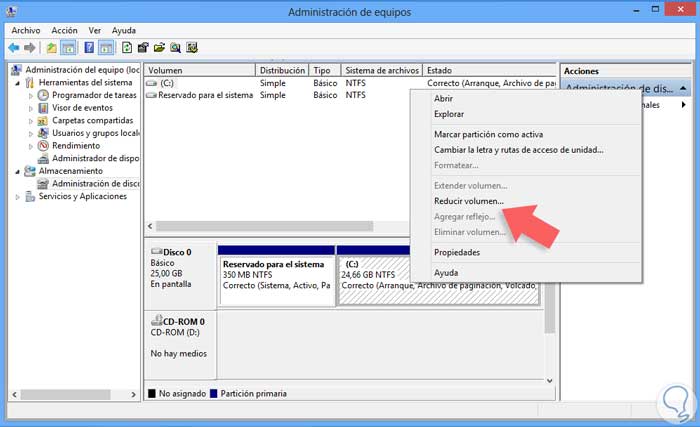The width and height of the screenshot is (700, 427).
Task: Select Marcar partición como activa
Action: point(488,134)
